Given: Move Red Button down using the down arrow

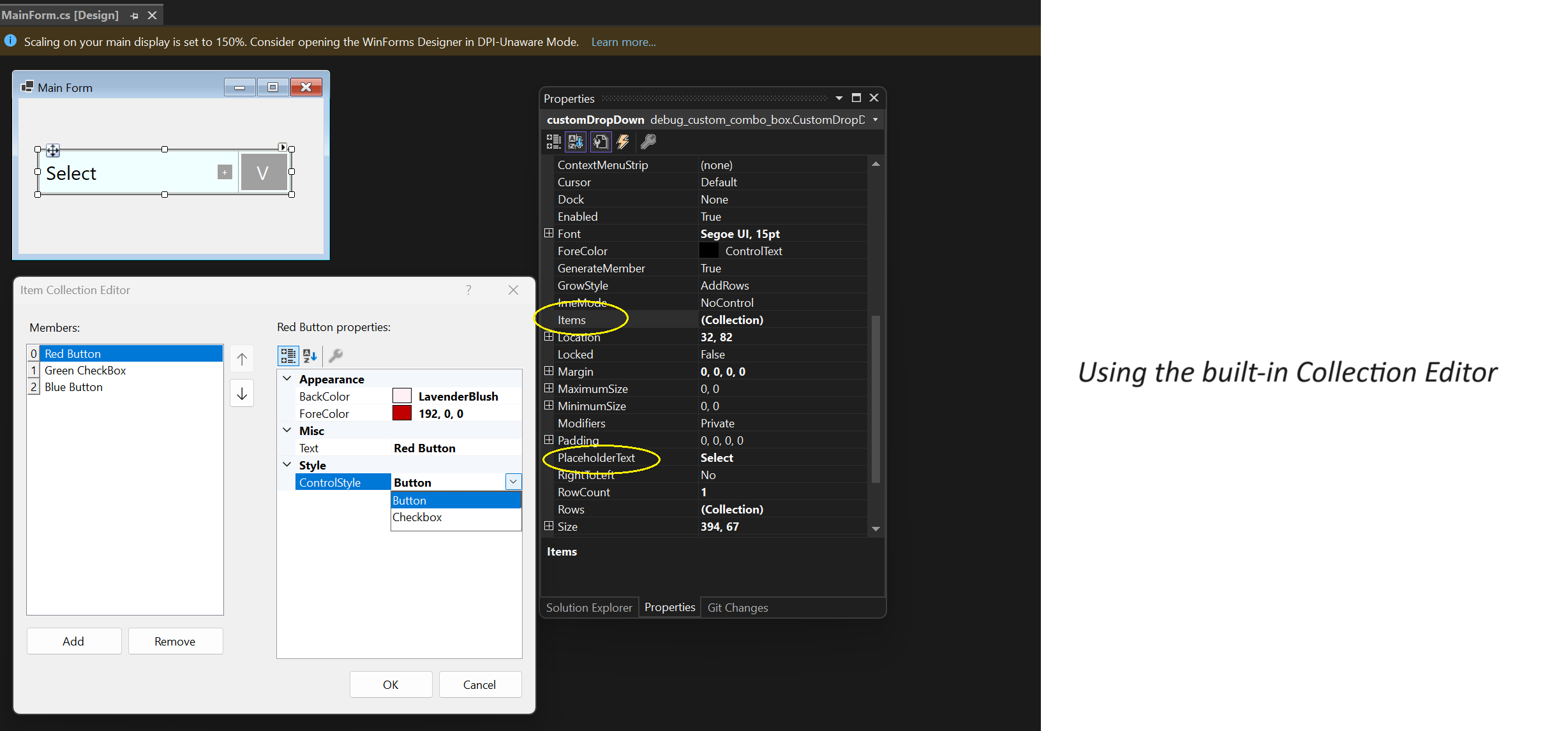Looking at the screenshot, I should (x=242, y=393).
